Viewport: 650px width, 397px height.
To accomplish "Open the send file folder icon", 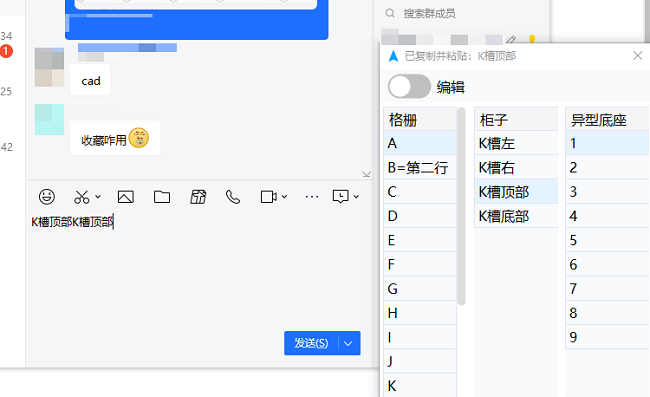I will pyautogui.click(x=162, y=197).
